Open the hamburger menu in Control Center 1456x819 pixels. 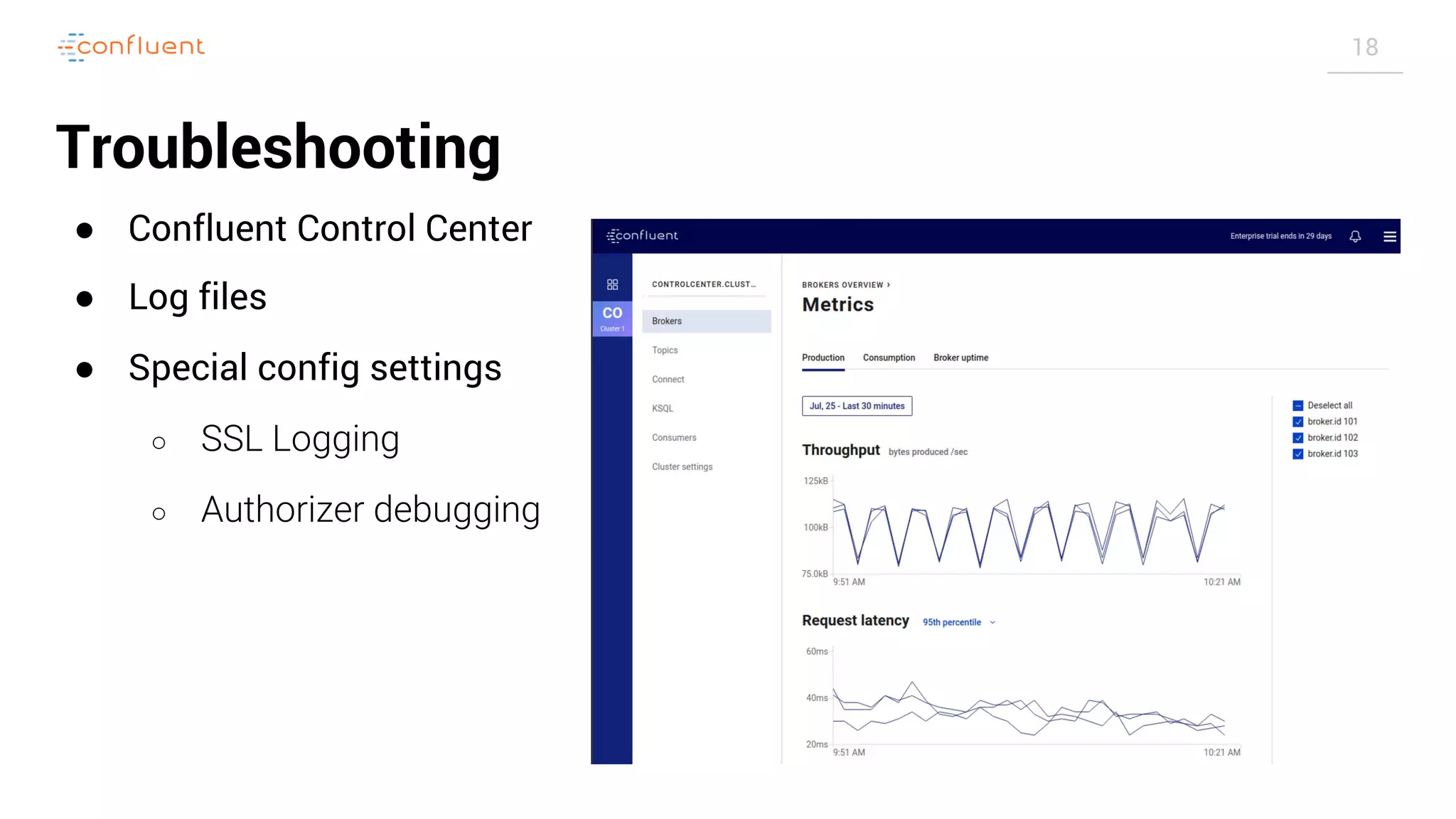pyautogui.click(x=1390, y=237)
